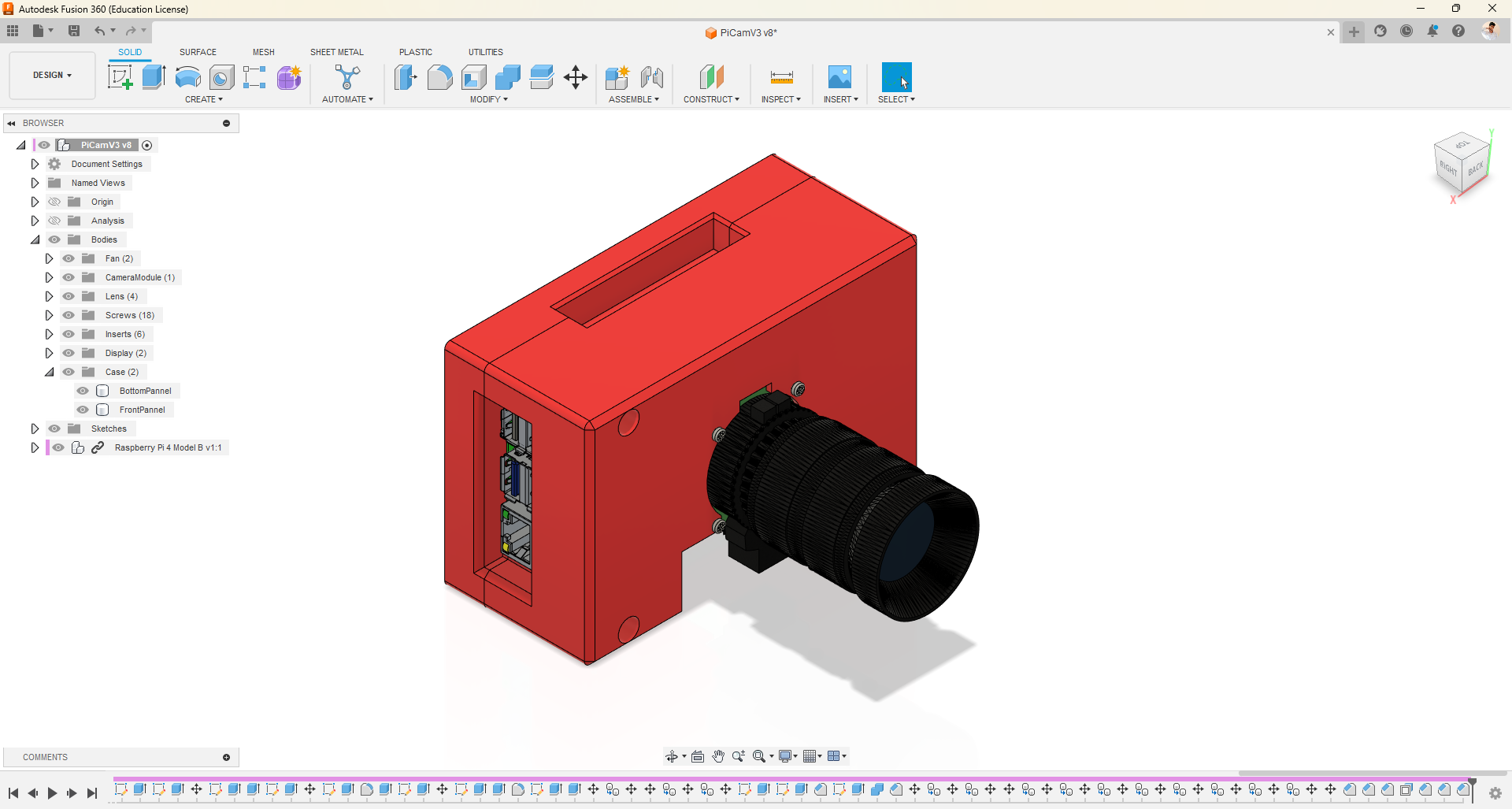The image size is (1512, 809).
Task: Select the Move/Copy tool
Action: coord(576,77)
